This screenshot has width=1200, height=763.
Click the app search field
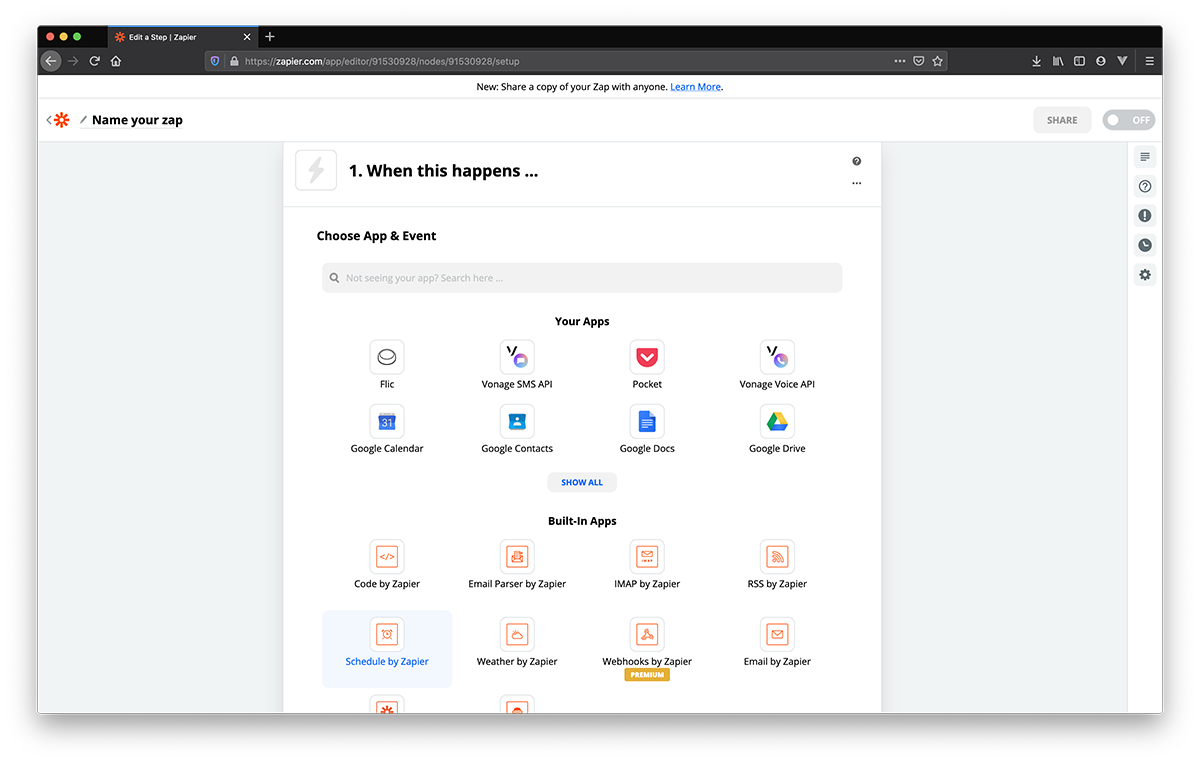tap(582, 278)
